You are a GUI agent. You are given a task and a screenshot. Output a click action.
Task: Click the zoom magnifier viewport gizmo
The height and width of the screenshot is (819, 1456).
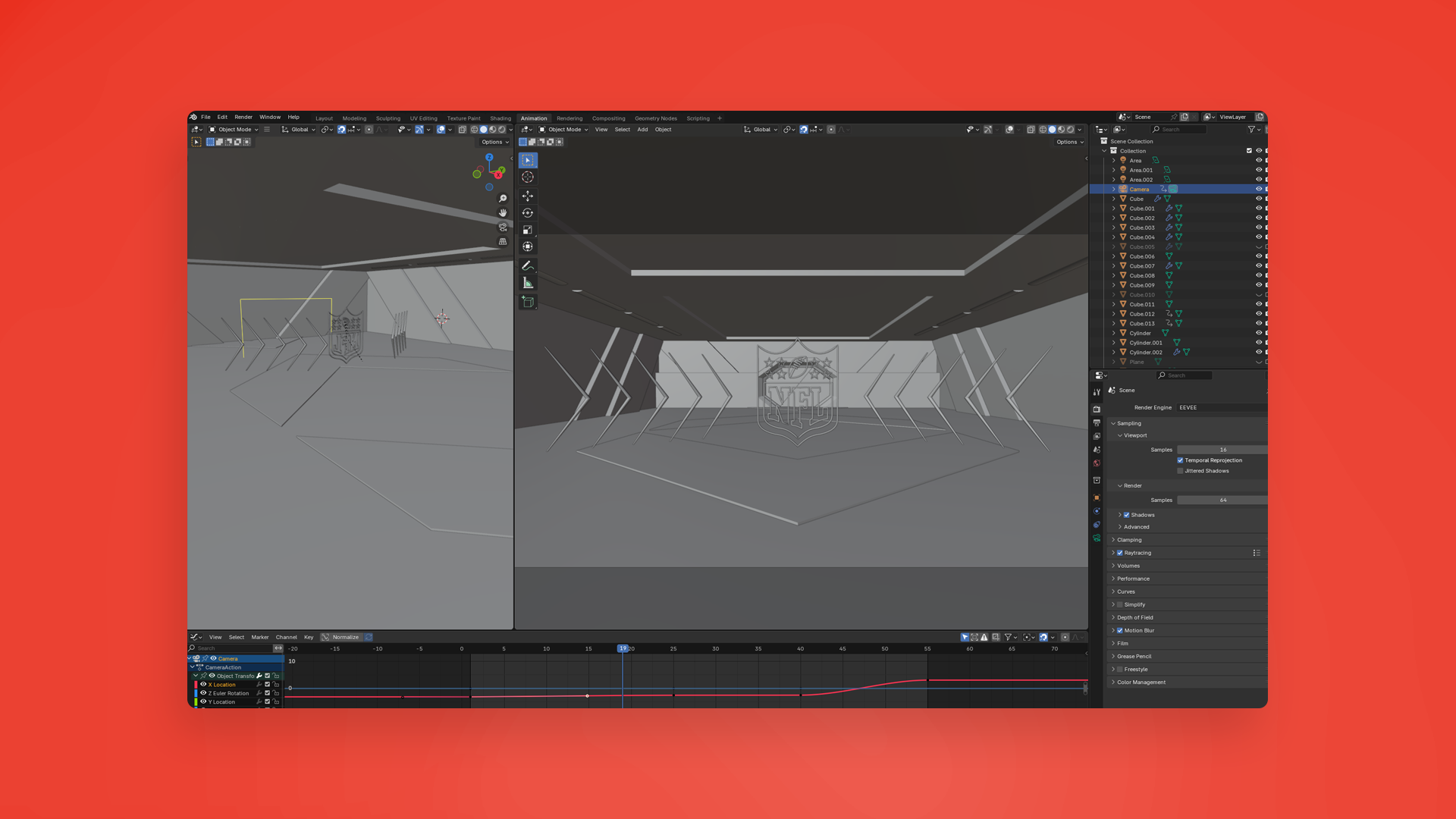[x=503, y=199]
